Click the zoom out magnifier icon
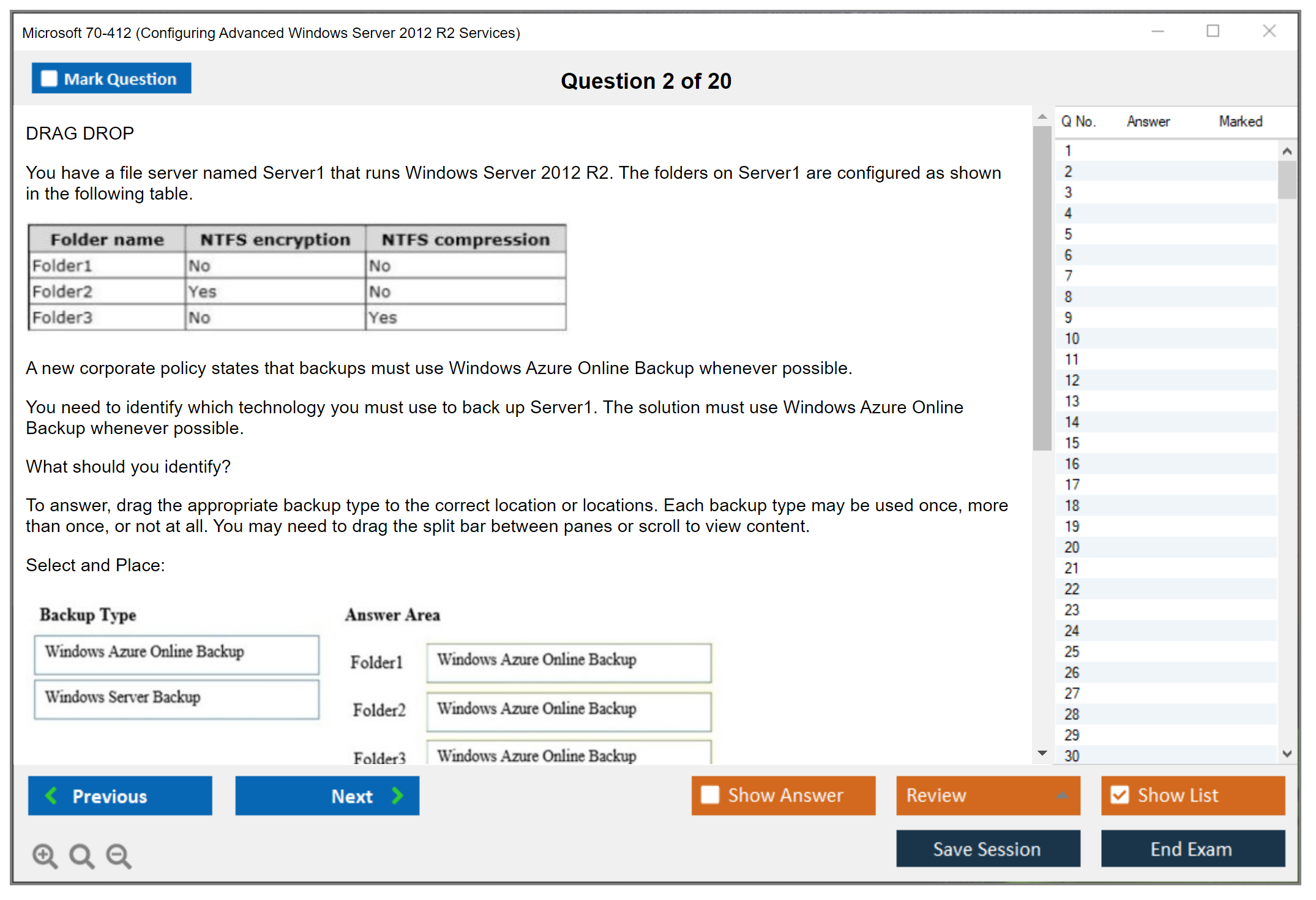1316x900 pixels. (119, 855)
